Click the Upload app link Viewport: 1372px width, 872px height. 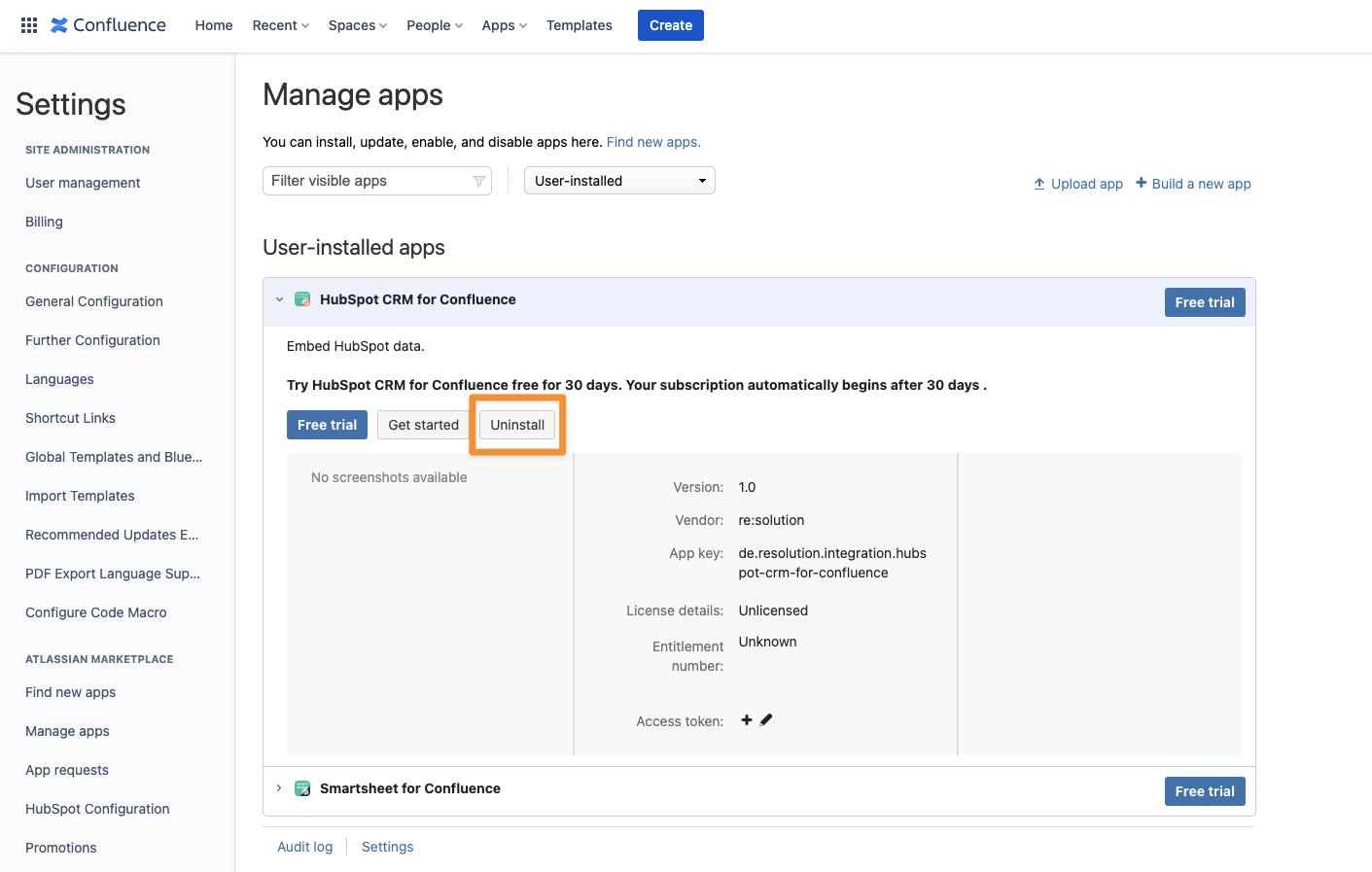coord(1087,184)
